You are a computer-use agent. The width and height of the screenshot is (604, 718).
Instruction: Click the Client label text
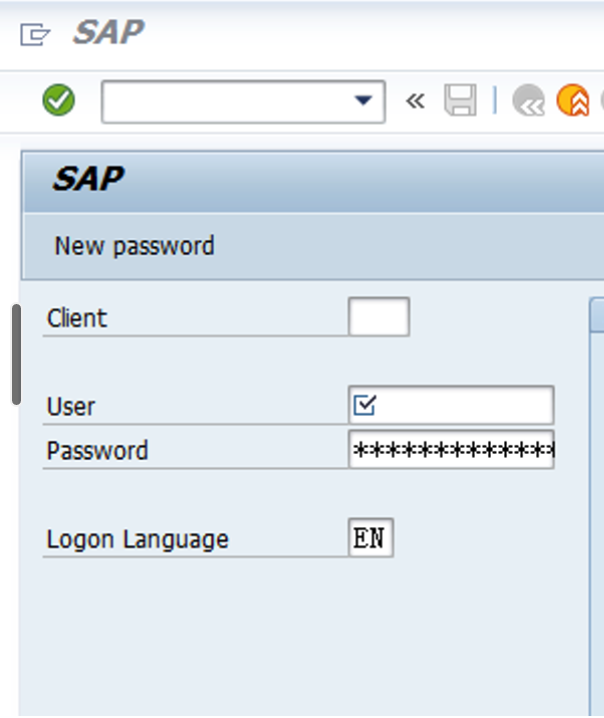pos(77,318)
